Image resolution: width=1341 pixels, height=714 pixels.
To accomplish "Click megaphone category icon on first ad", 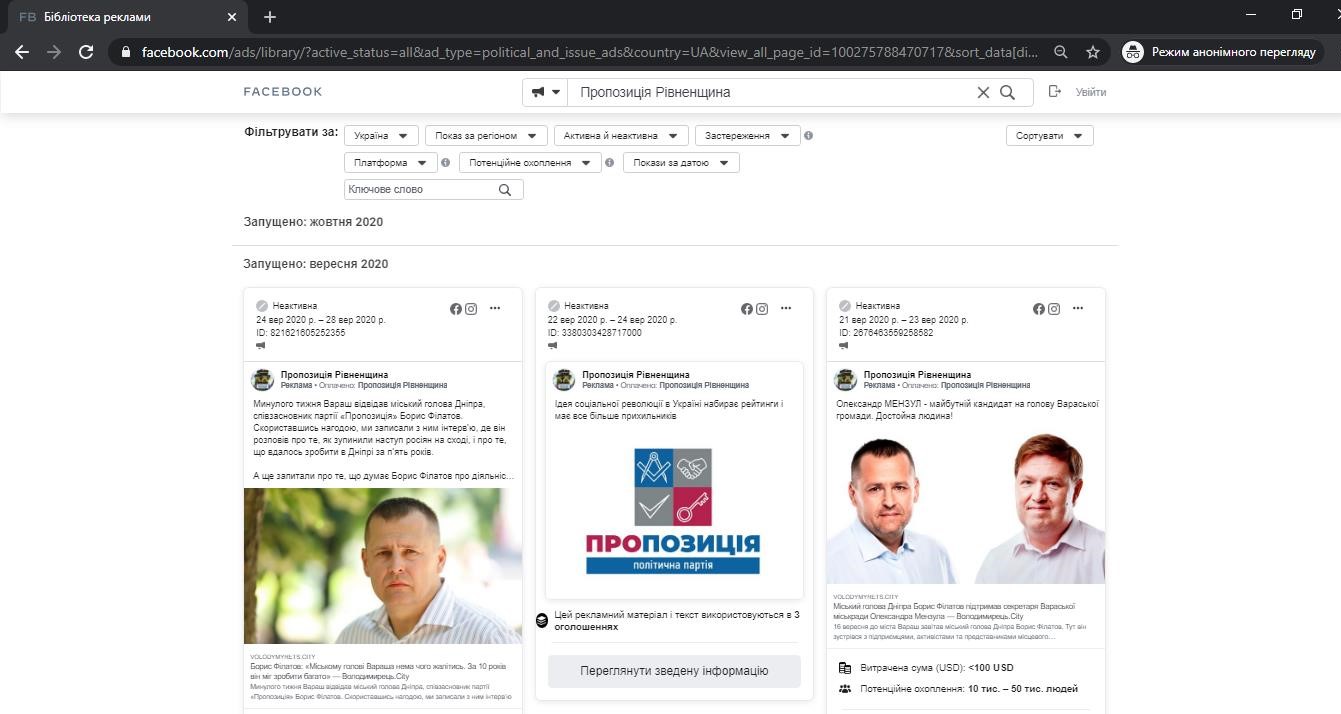I will click(261, 346).
